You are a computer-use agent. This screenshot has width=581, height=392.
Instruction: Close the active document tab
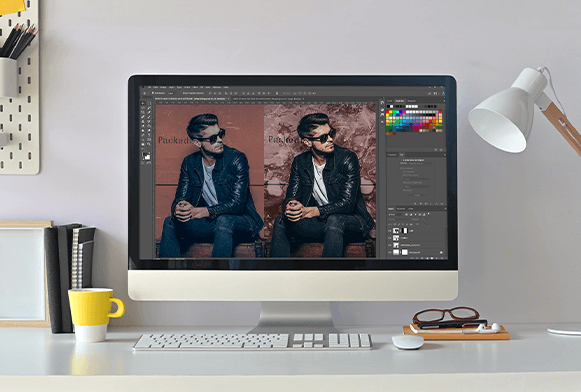[228, 99]
